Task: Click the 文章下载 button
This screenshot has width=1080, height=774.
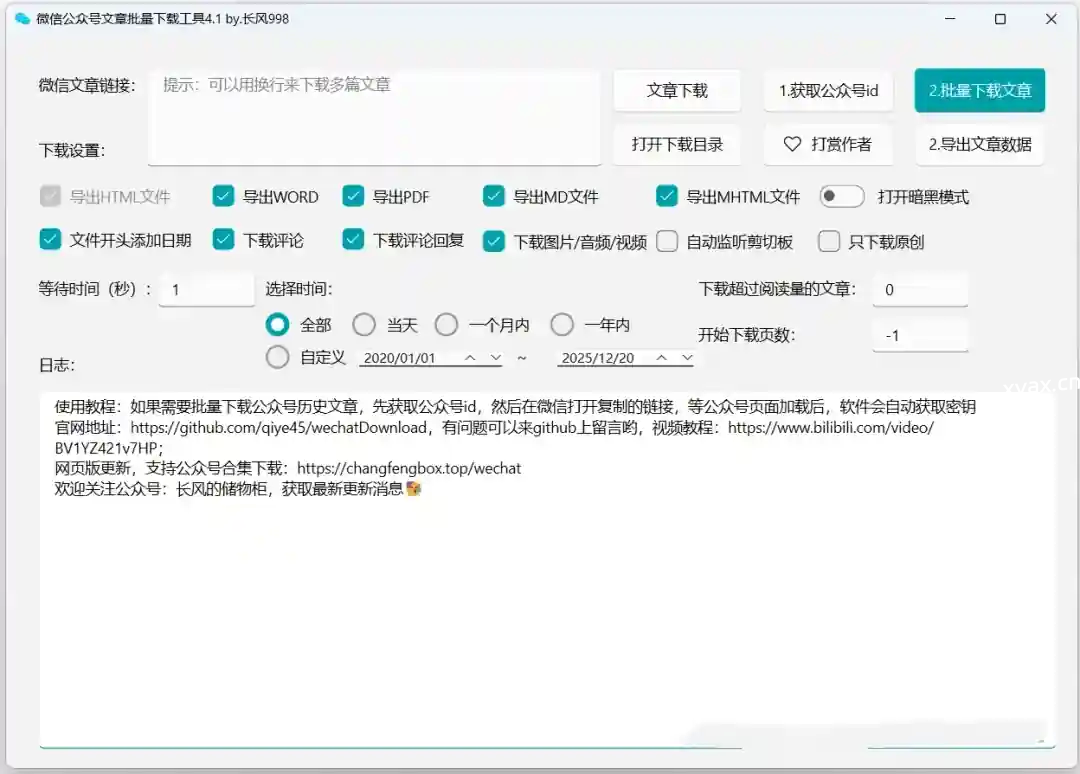Action: [677, 90]
